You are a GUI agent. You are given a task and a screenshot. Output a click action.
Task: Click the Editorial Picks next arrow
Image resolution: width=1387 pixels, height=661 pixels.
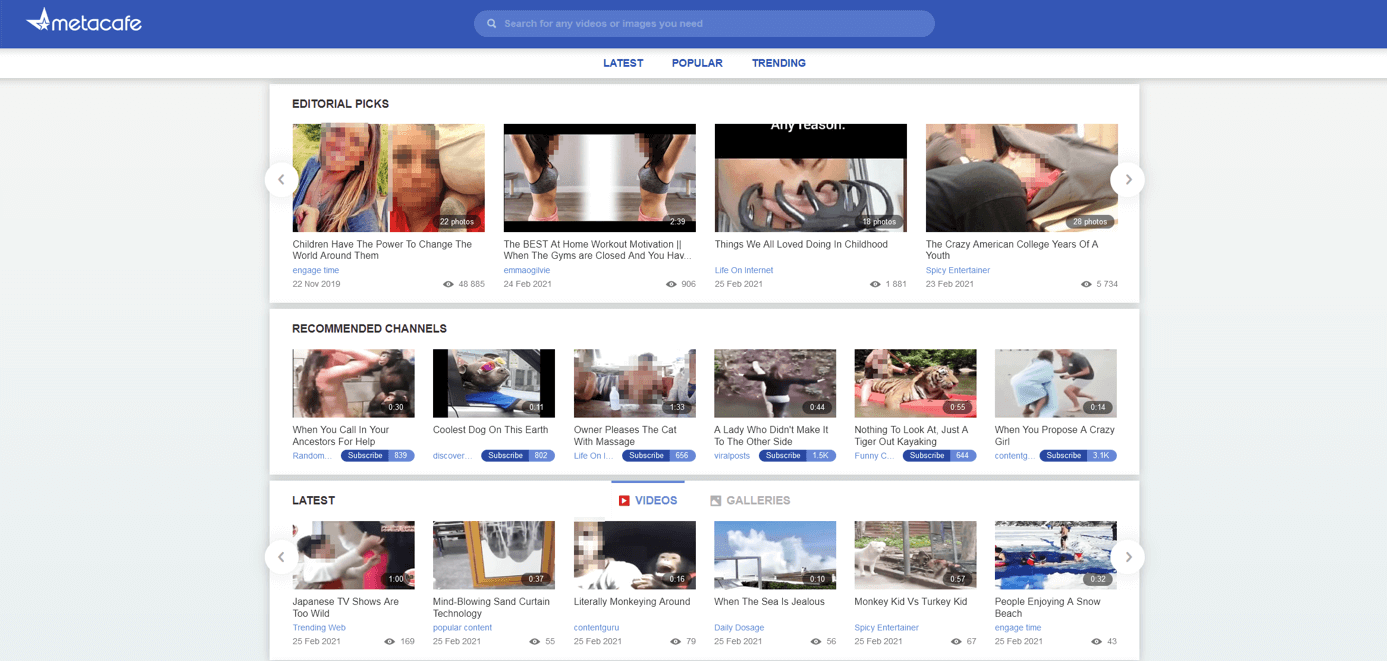(x=1128, y=180)
